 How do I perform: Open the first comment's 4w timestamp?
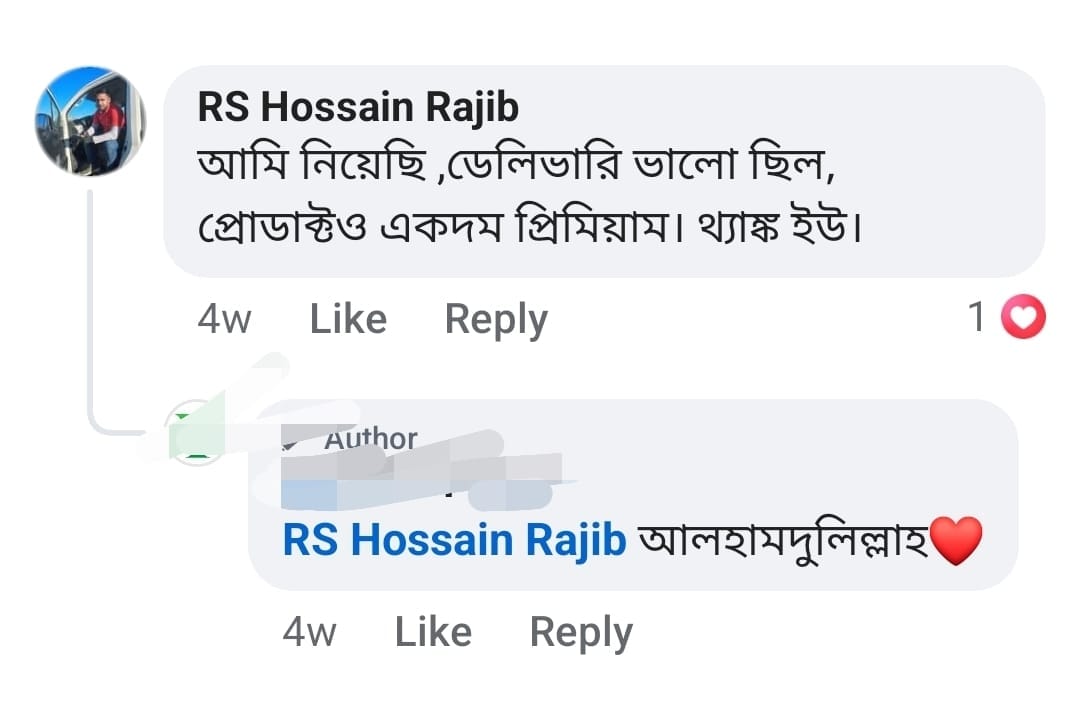(x=224, y=319)
